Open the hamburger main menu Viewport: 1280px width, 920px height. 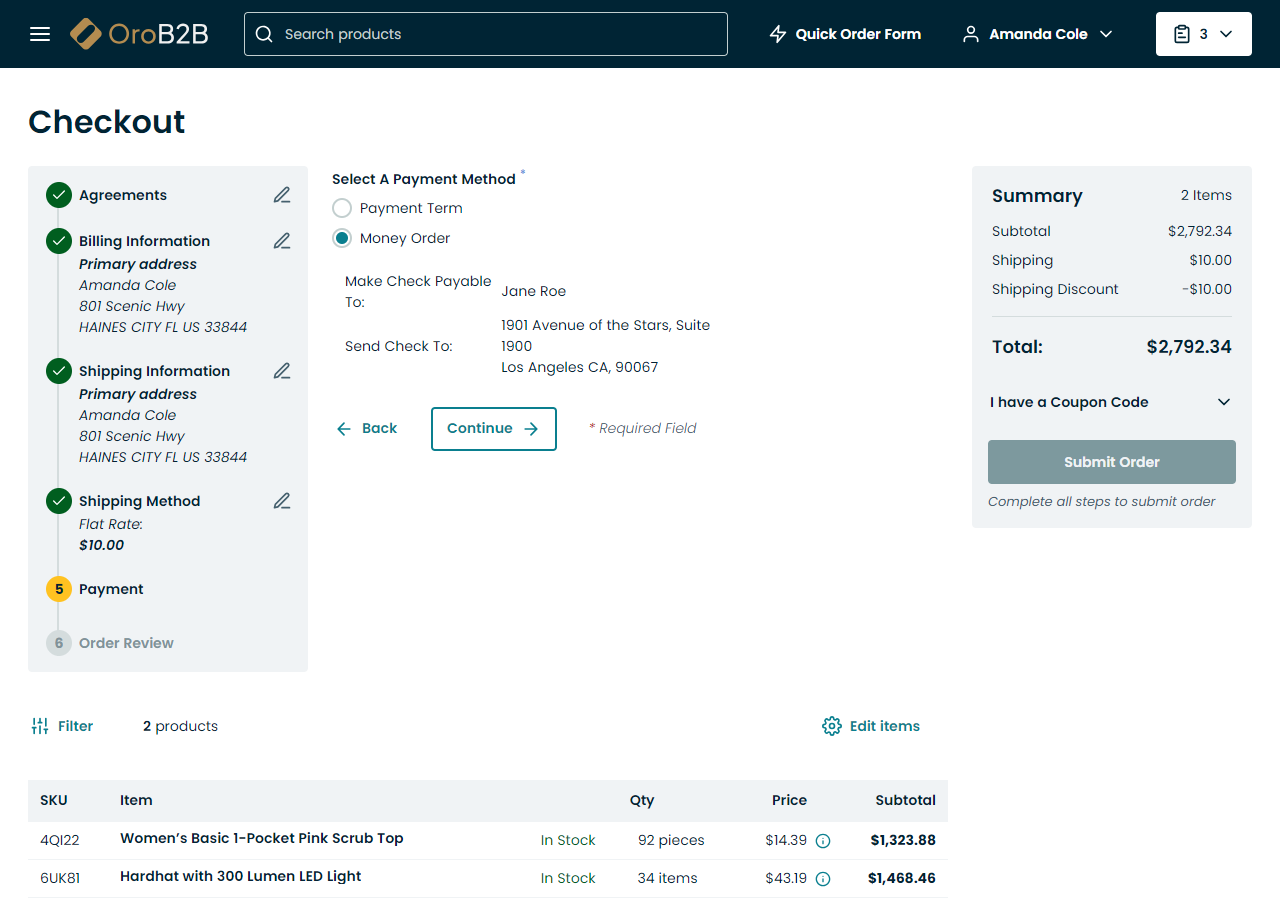pyautogui.click(x=40, y=34)
